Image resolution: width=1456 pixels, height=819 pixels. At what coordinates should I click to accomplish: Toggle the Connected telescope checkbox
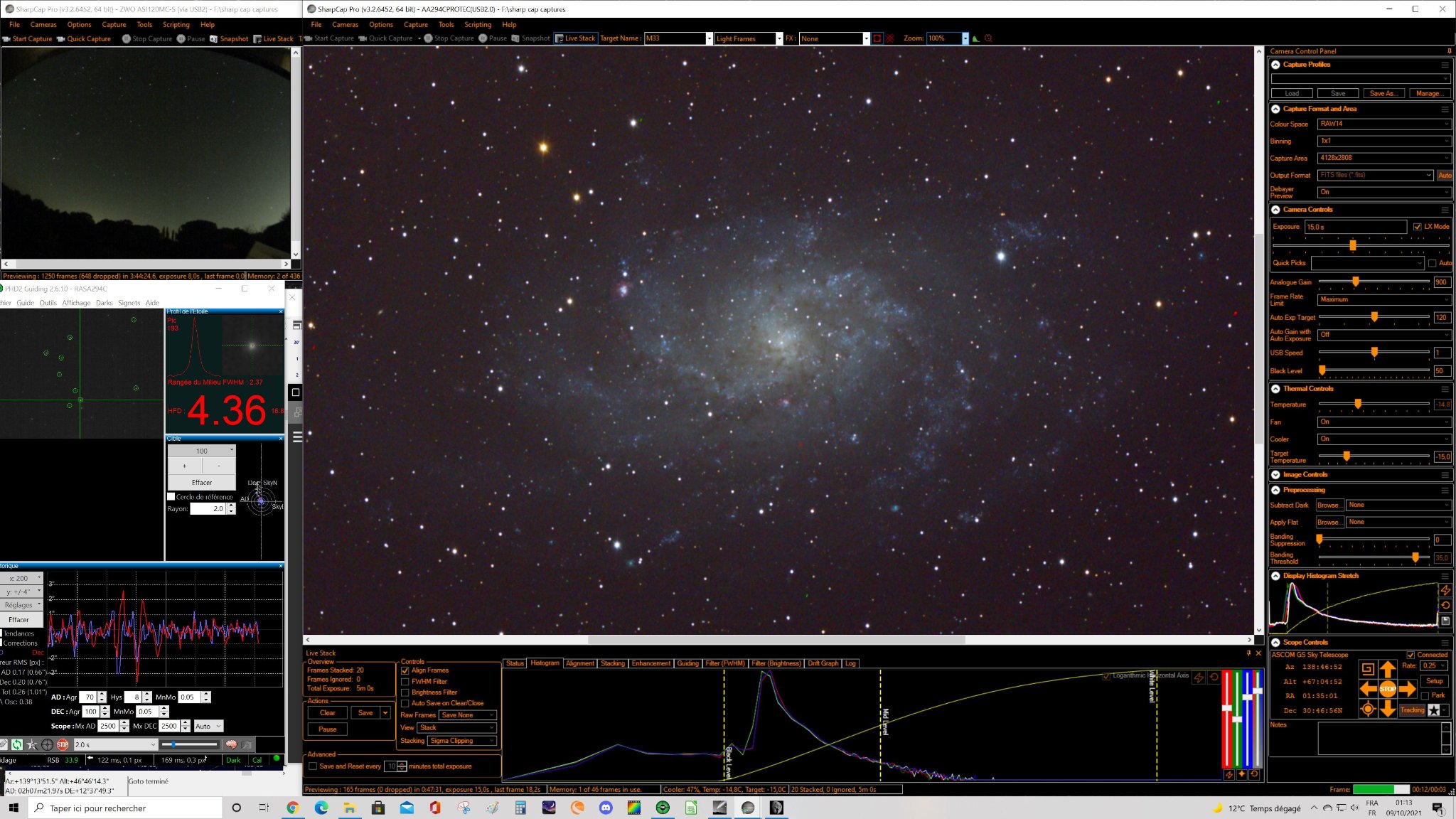(1410, 655)
